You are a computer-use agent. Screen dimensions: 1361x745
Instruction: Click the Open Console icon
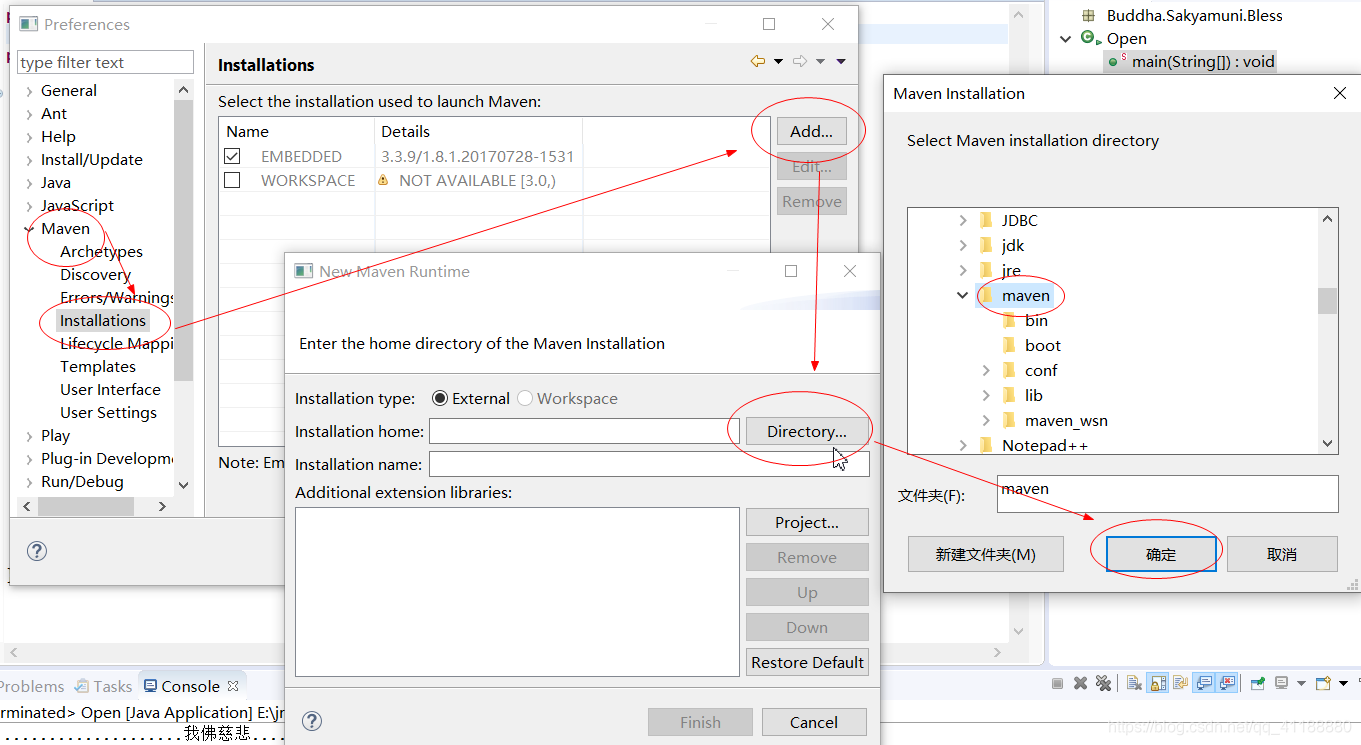point(1323,683)
